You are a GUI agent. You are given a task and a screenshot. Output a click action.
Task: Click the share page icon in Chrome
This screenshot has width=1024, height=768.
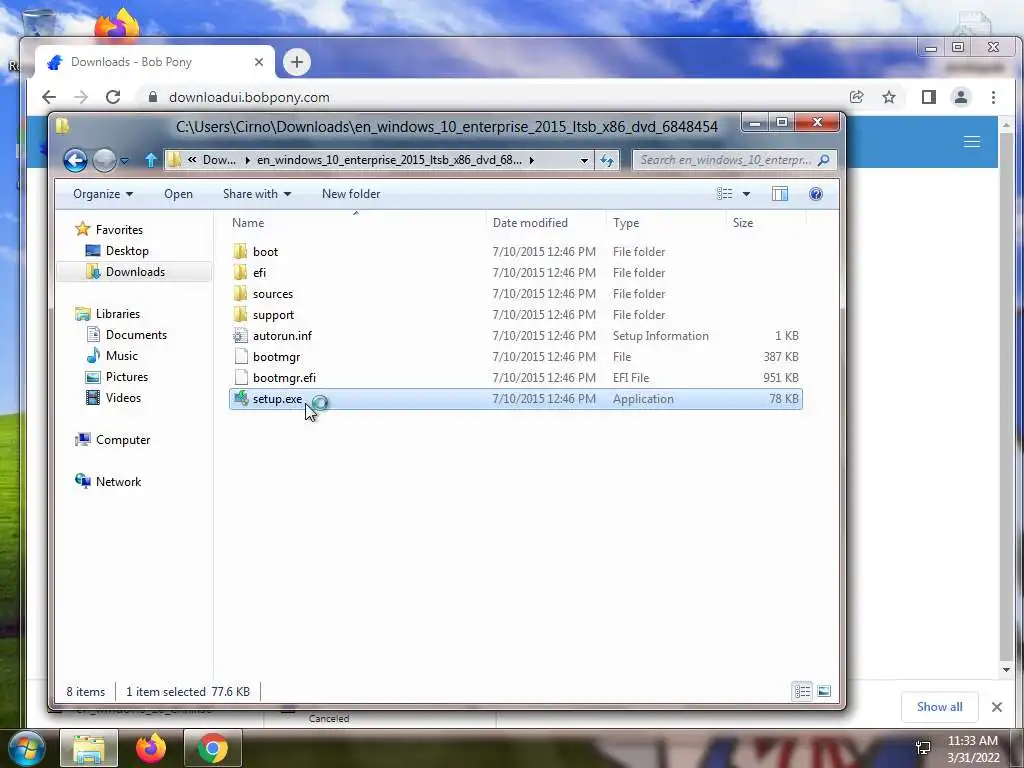[856, 97]
